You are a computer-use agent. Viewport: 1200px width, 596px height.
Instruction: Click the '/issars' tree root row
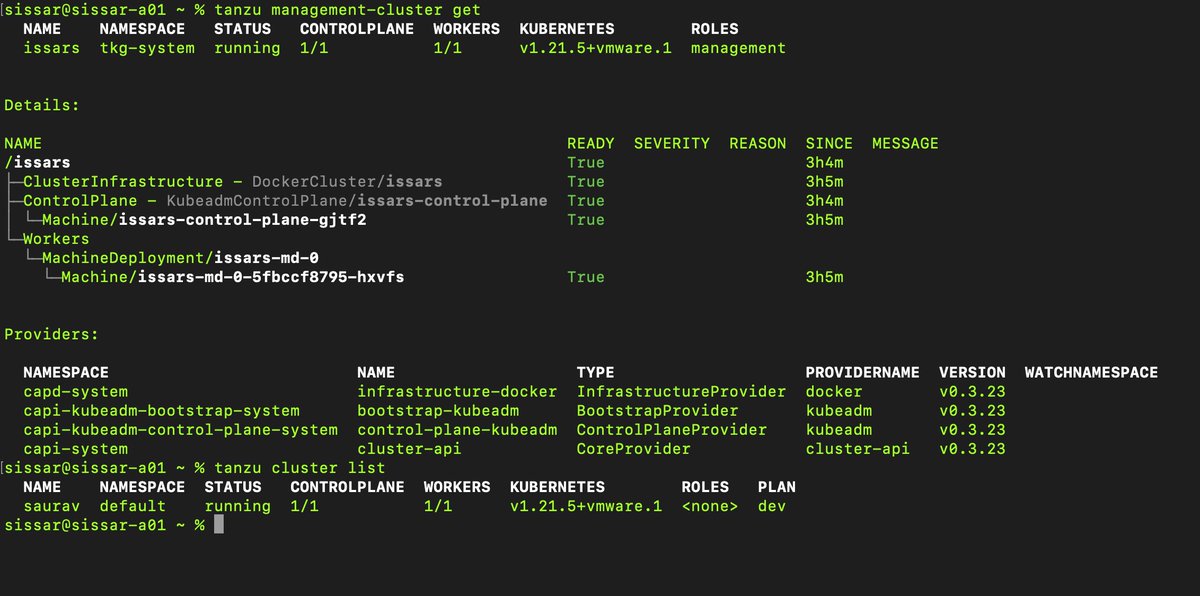click(x=37, y=162)
